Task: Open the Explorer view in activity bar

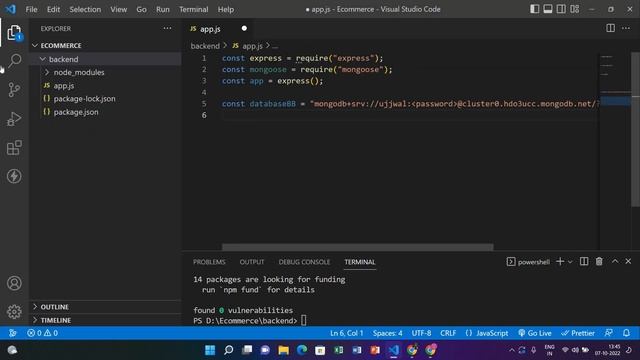Action: (x=14, y=33)
